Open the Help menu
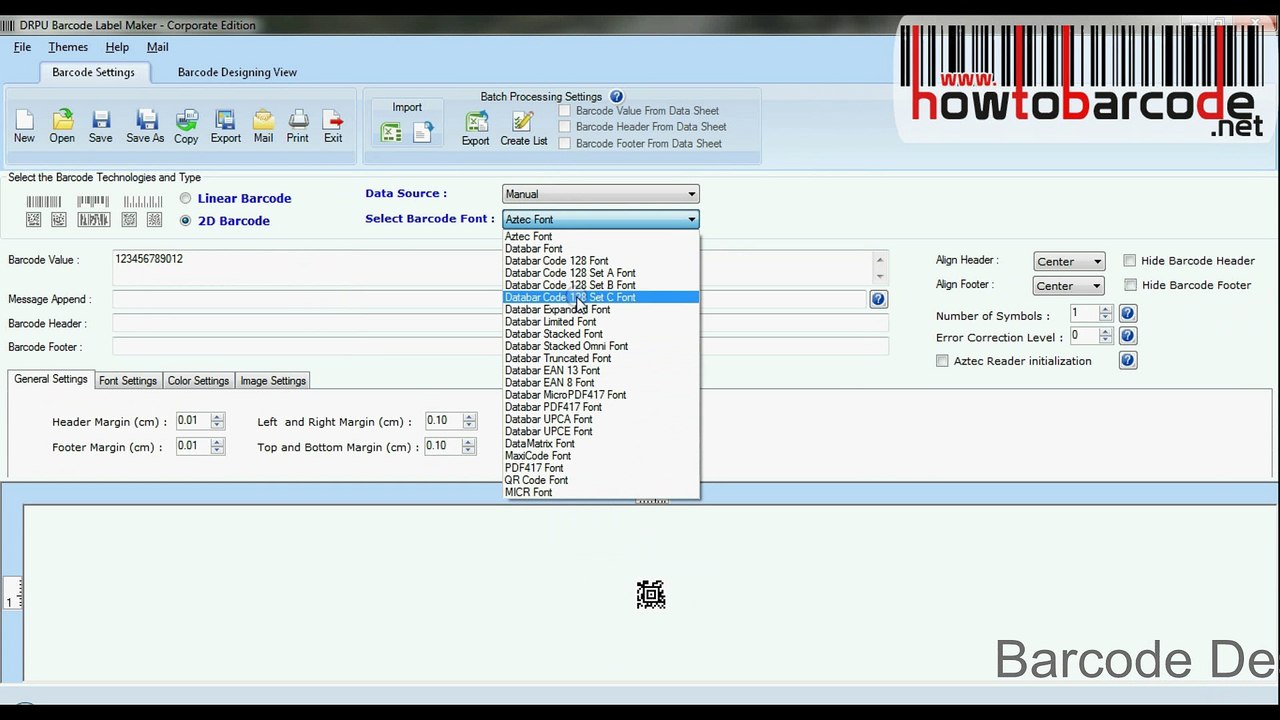The width and height of the screenshot is (1280, 720). (x=117, y=47)
